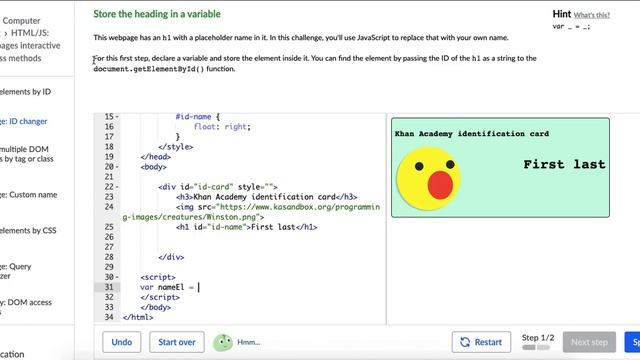Click 'First last' heading in preview
Image resolution: width=640 pixels, height=360 pixels.
click(564, 164)
